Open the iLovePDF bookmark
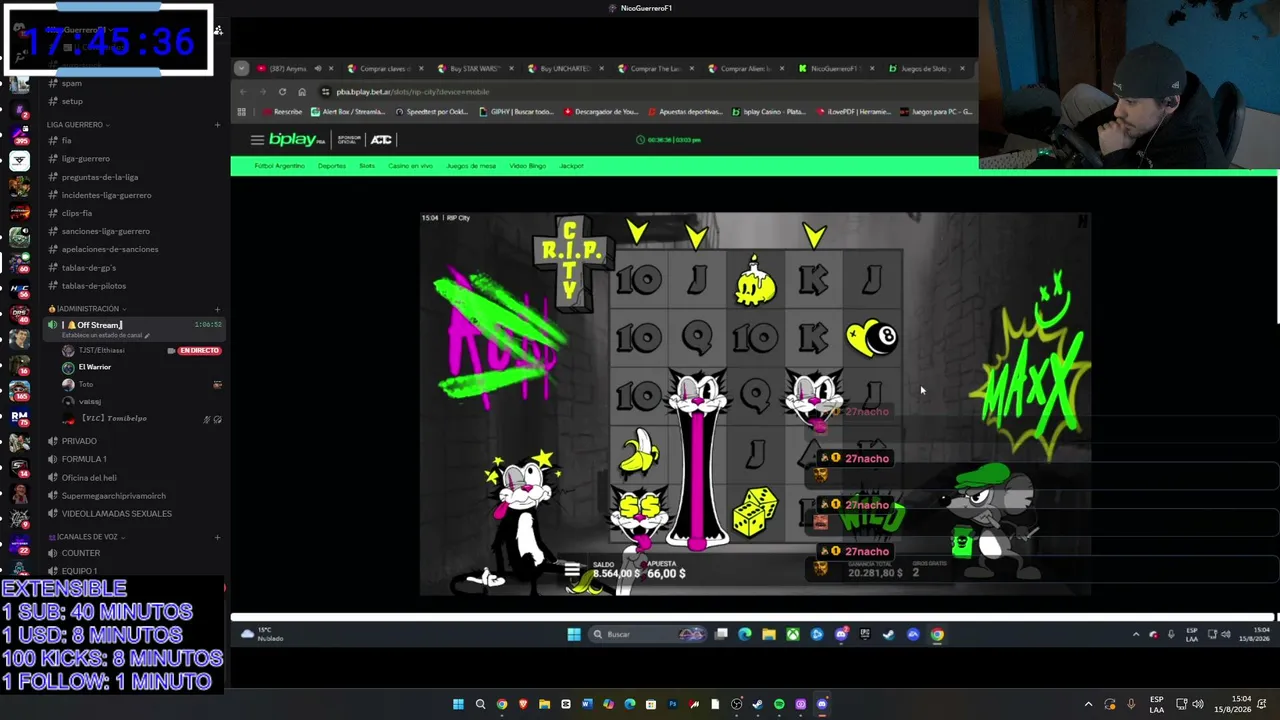 click(855, 112)
